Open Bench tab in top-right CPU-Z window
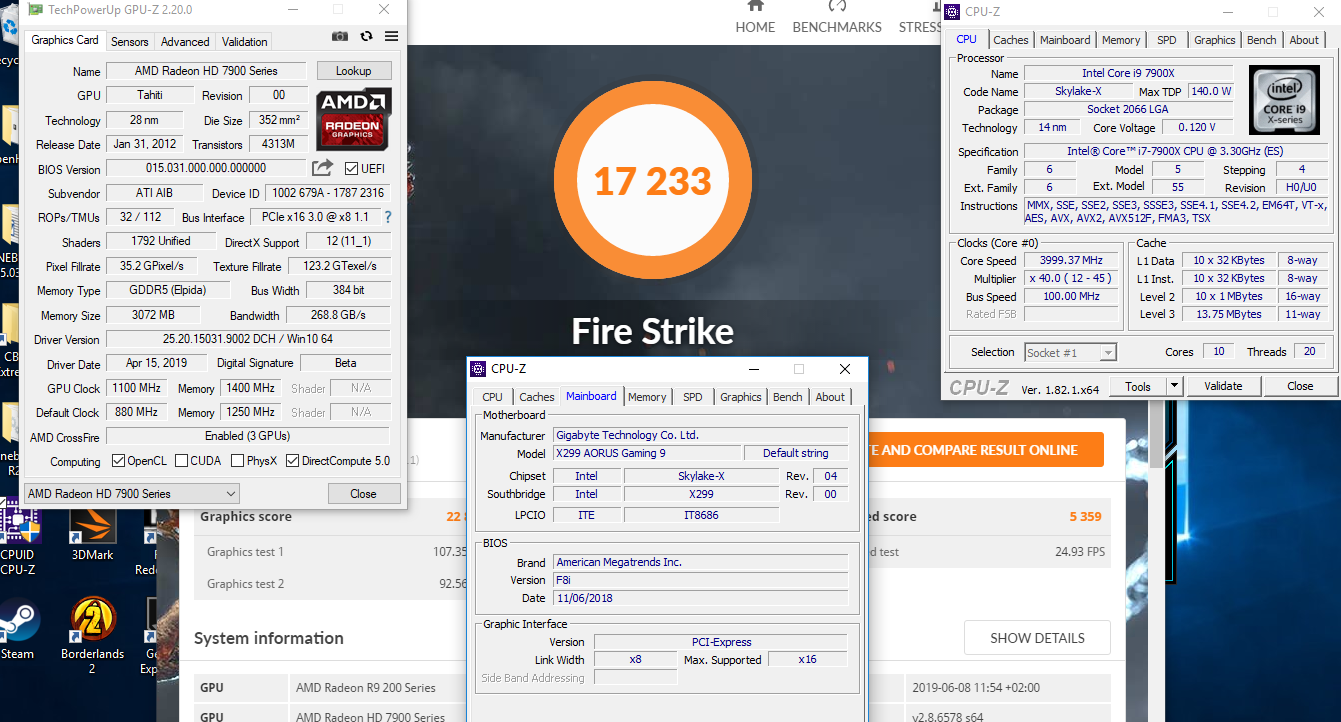Screen dimensions: 1341x722 coord(1262,40)
